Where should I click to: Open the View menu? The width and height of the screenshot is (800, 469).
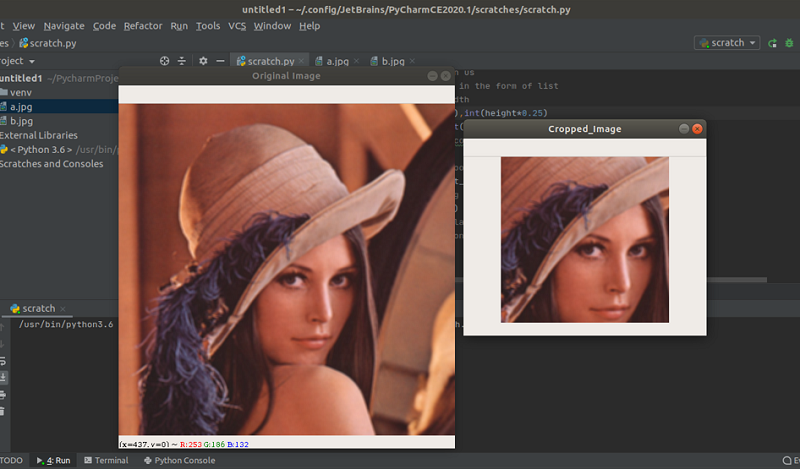click(x=23, y=26)
